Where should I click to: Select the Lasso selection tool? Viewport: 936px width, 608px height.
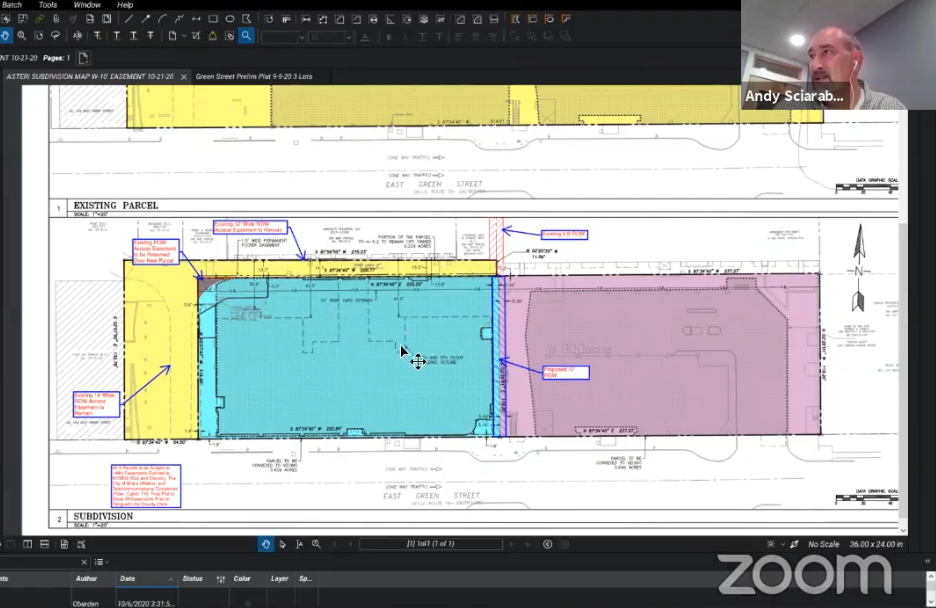pyautogui.click(x=55, y=36)
